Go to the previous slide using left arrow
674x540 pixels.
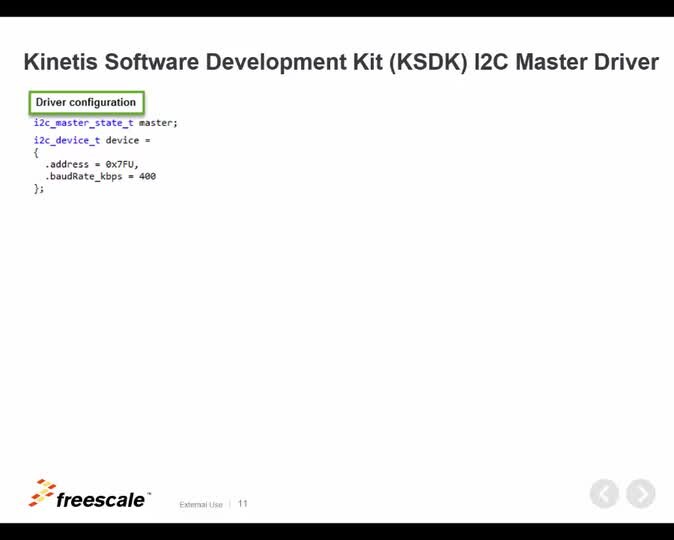click(604, 494)
